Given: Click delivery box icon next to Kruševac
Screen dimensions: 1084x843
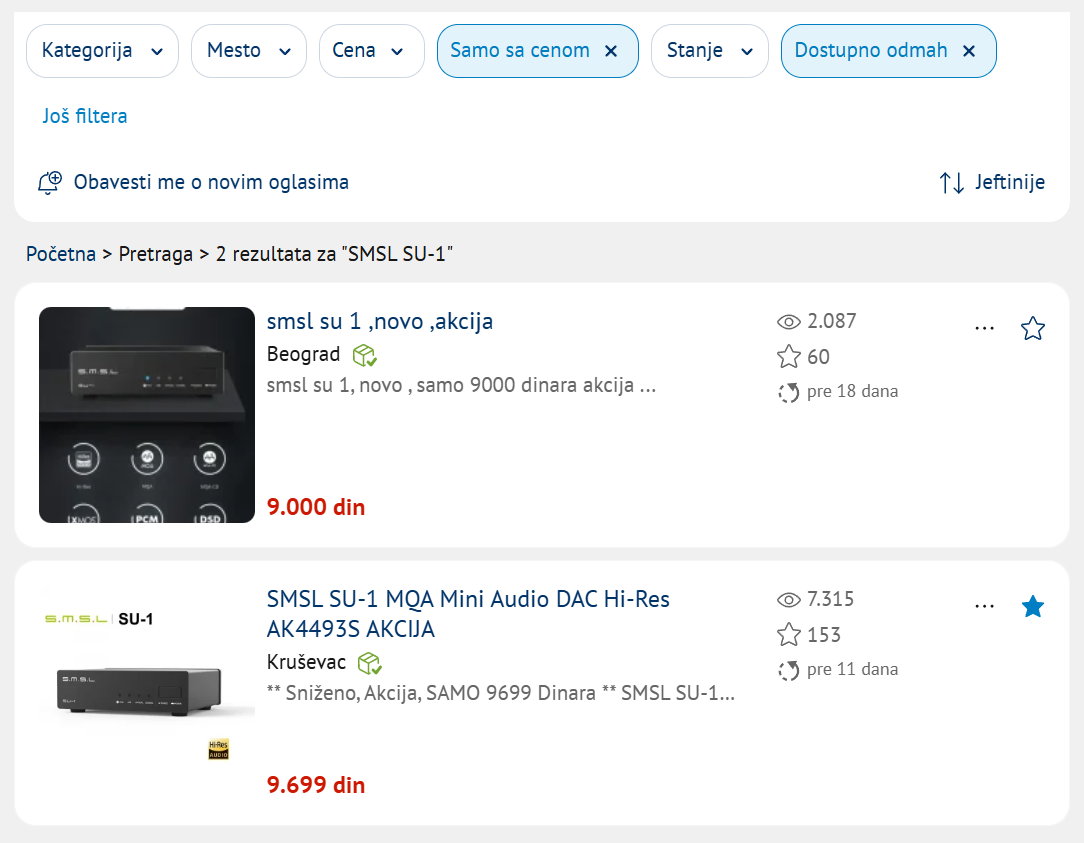Looking at the screenshot, I should [369, 663].
